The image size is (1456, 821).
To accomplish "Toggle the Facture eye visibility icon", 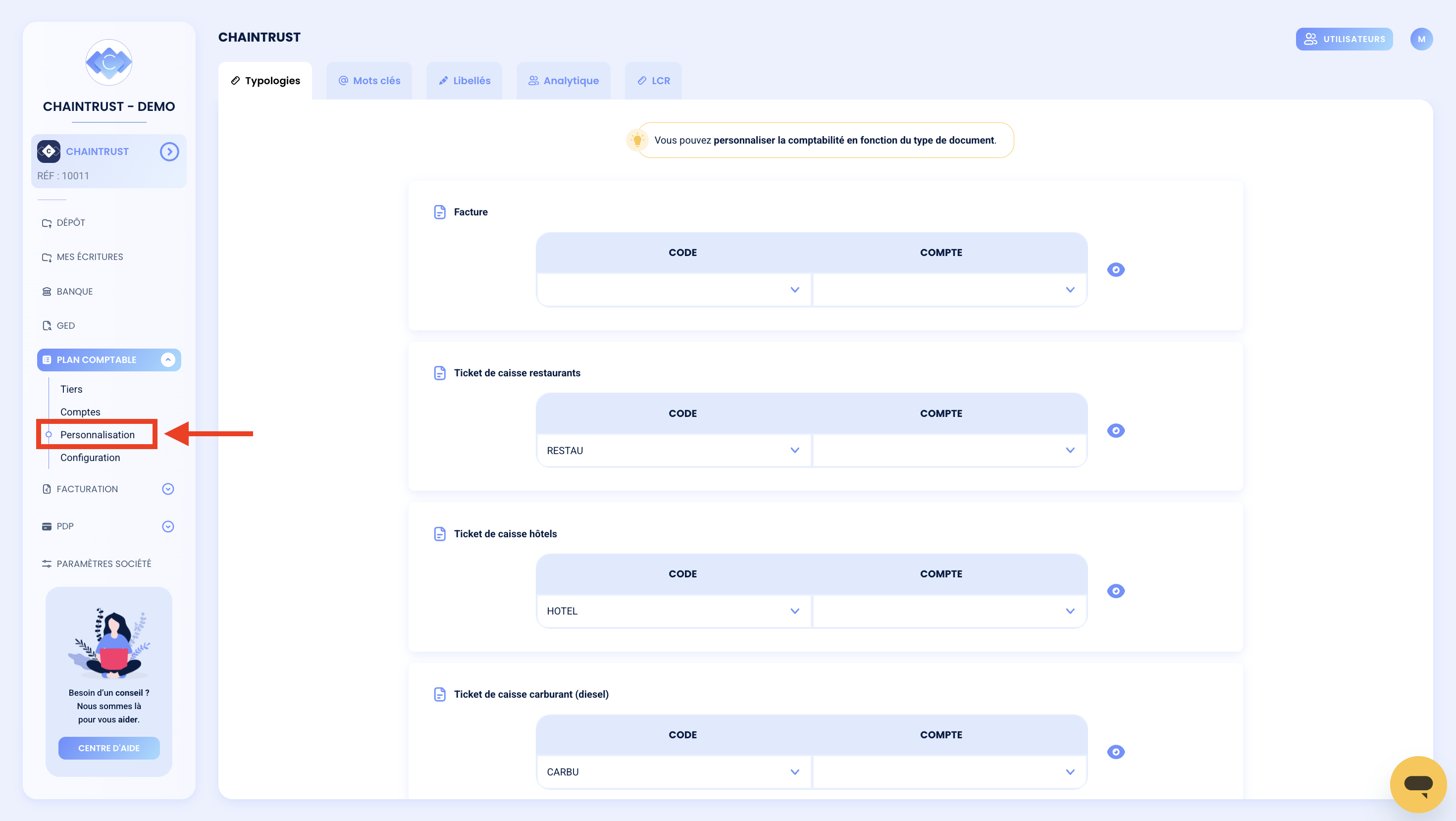I will point(1116,269).
